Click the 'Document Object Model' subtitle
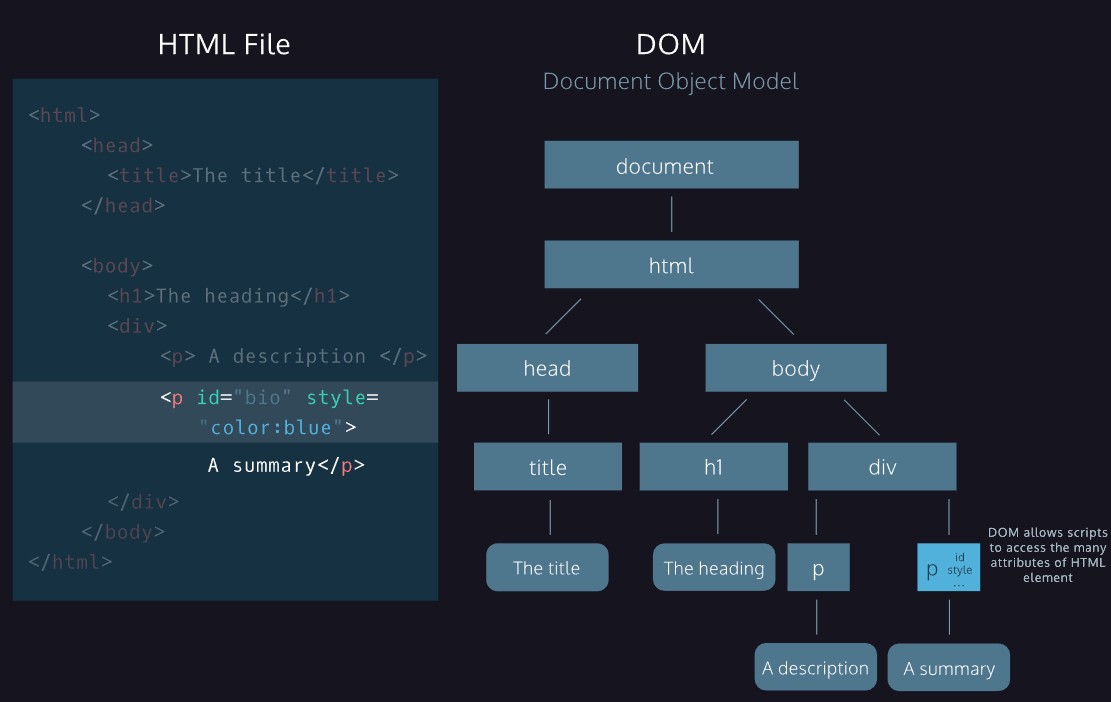 (670, 81)
